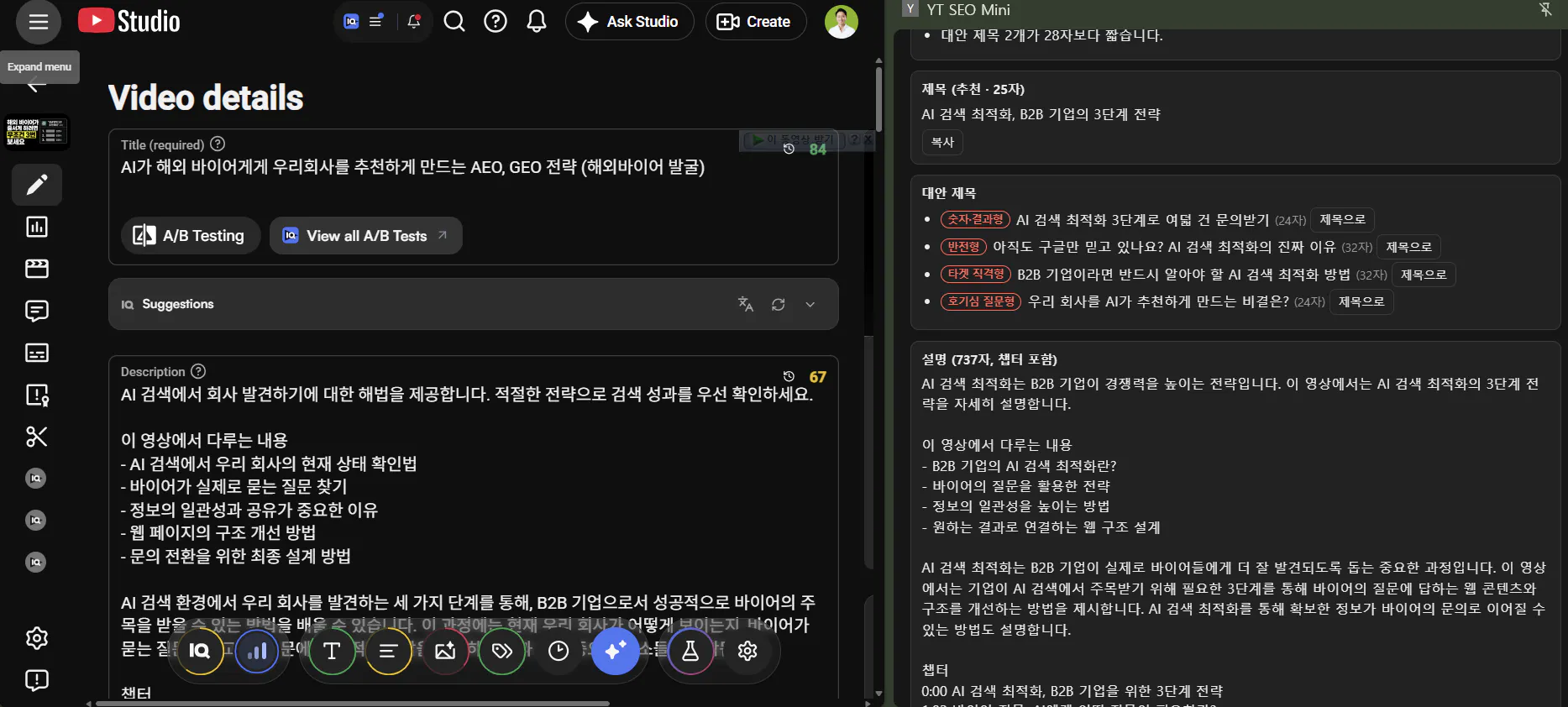Click the vidIQ flask experiments icon
The image size is (1568, 707).
pyautogui.click(x=690, y=651)
